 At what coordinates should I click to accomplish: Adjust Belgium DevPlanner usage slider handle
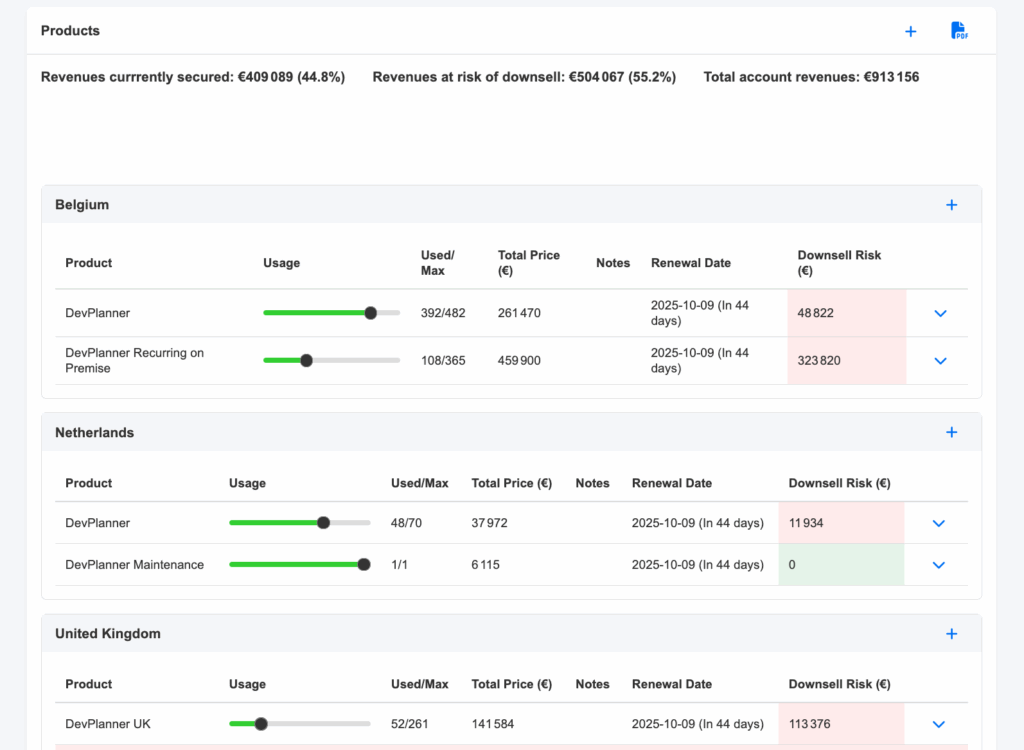370,313
